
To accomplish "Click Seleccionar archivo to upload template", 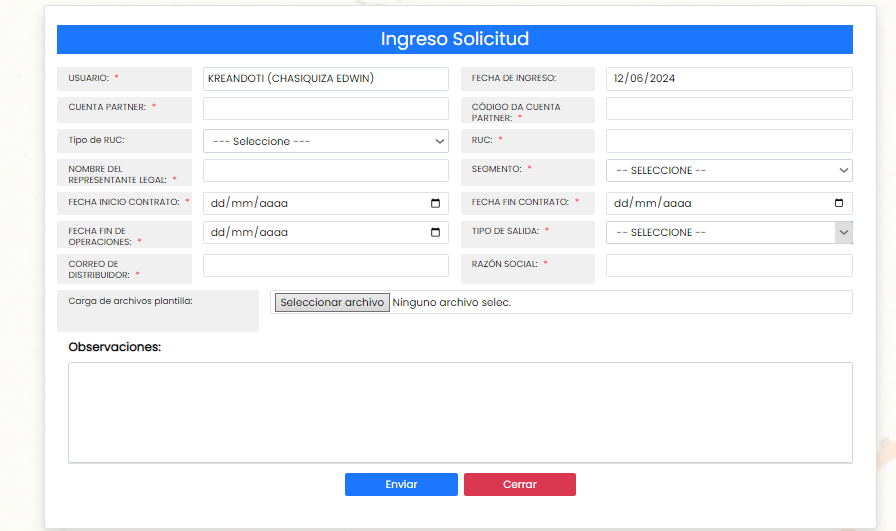I will point(331,302).
